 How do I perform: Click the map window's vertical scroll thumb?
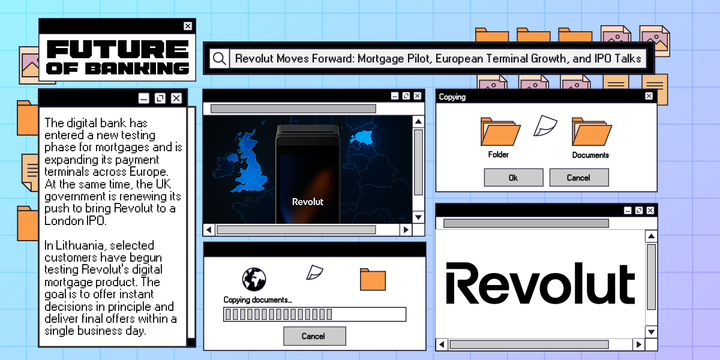click(418, 162)
